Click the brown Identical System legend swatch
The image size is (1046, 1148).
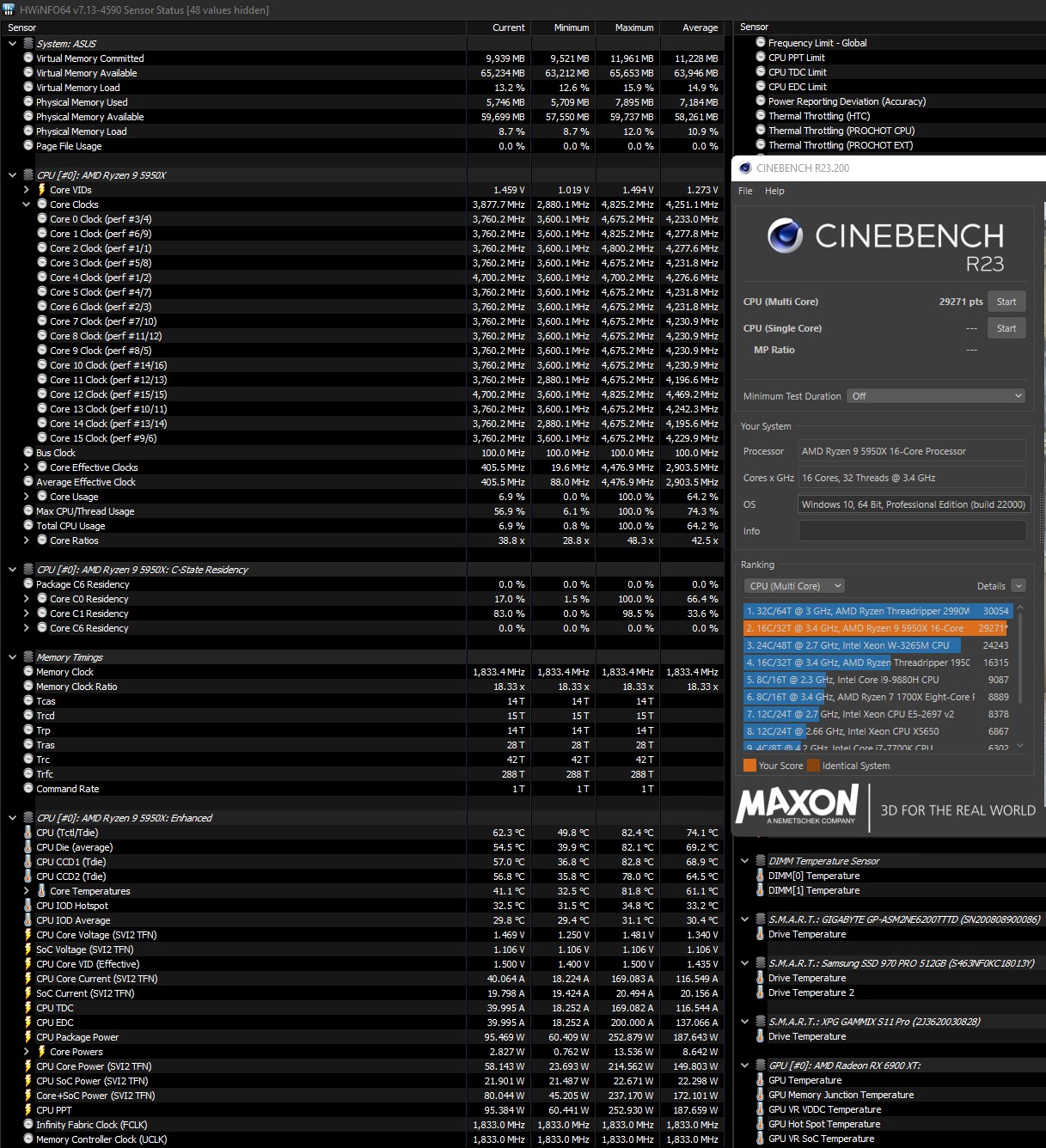coord(813,766)
